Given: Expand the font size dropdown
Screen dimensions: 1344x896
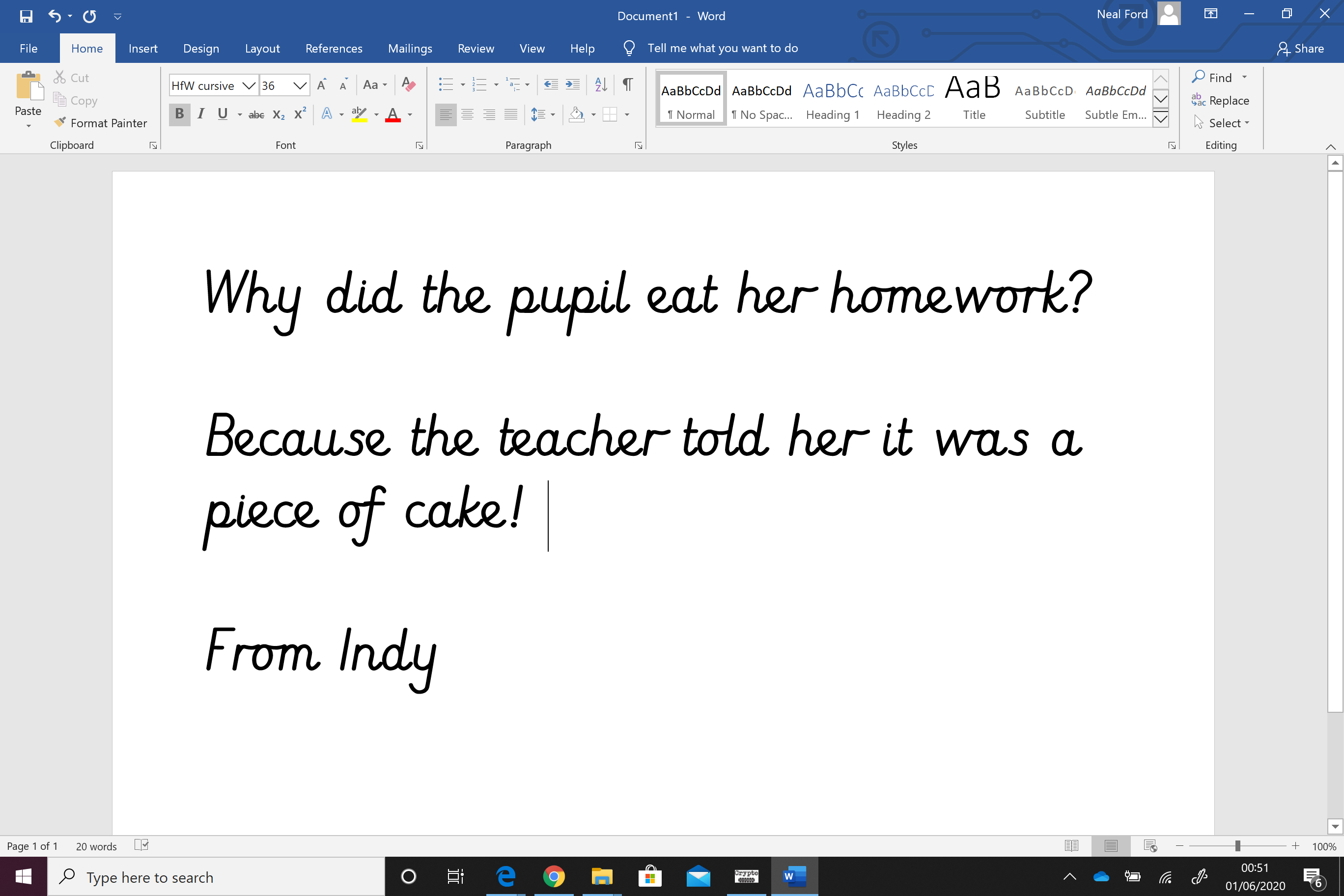Looking at the screenshot, I should click(300, 85).
